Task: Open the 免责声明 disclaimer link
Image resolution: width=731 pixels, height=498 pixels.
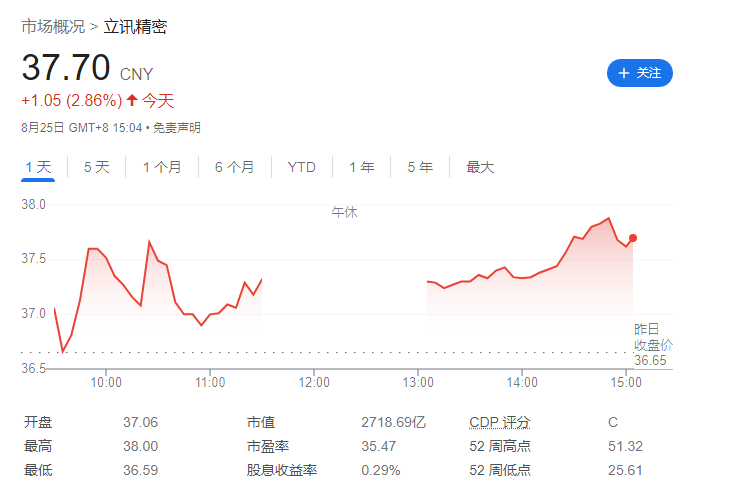Action: [x=177, y=128]
